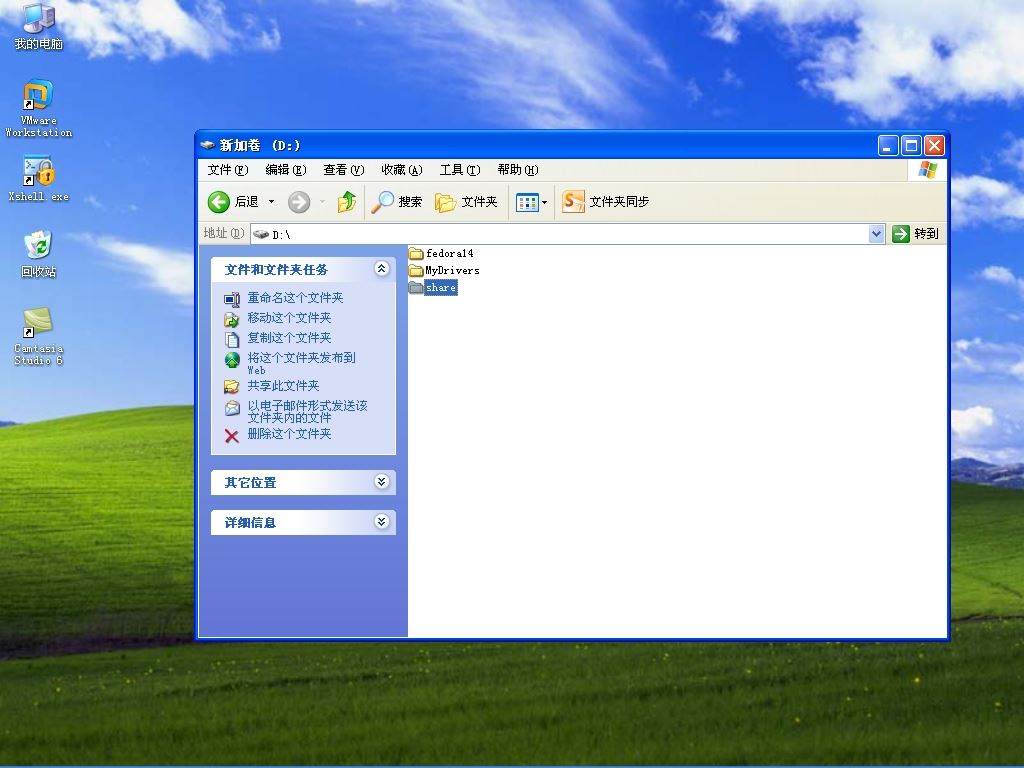Click the red X delete icon
1024x768 pixels.
click(x=232, y=436)
